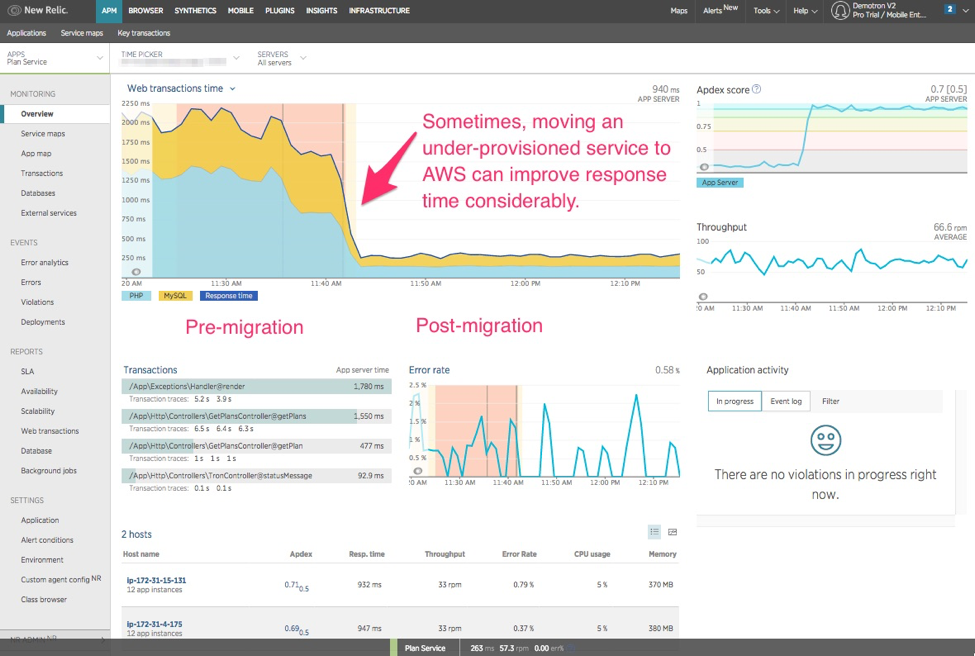Switch hosts view to card layout icon
Image resolution: width=975 pixels, height=656 pixels.
point(672,532)
